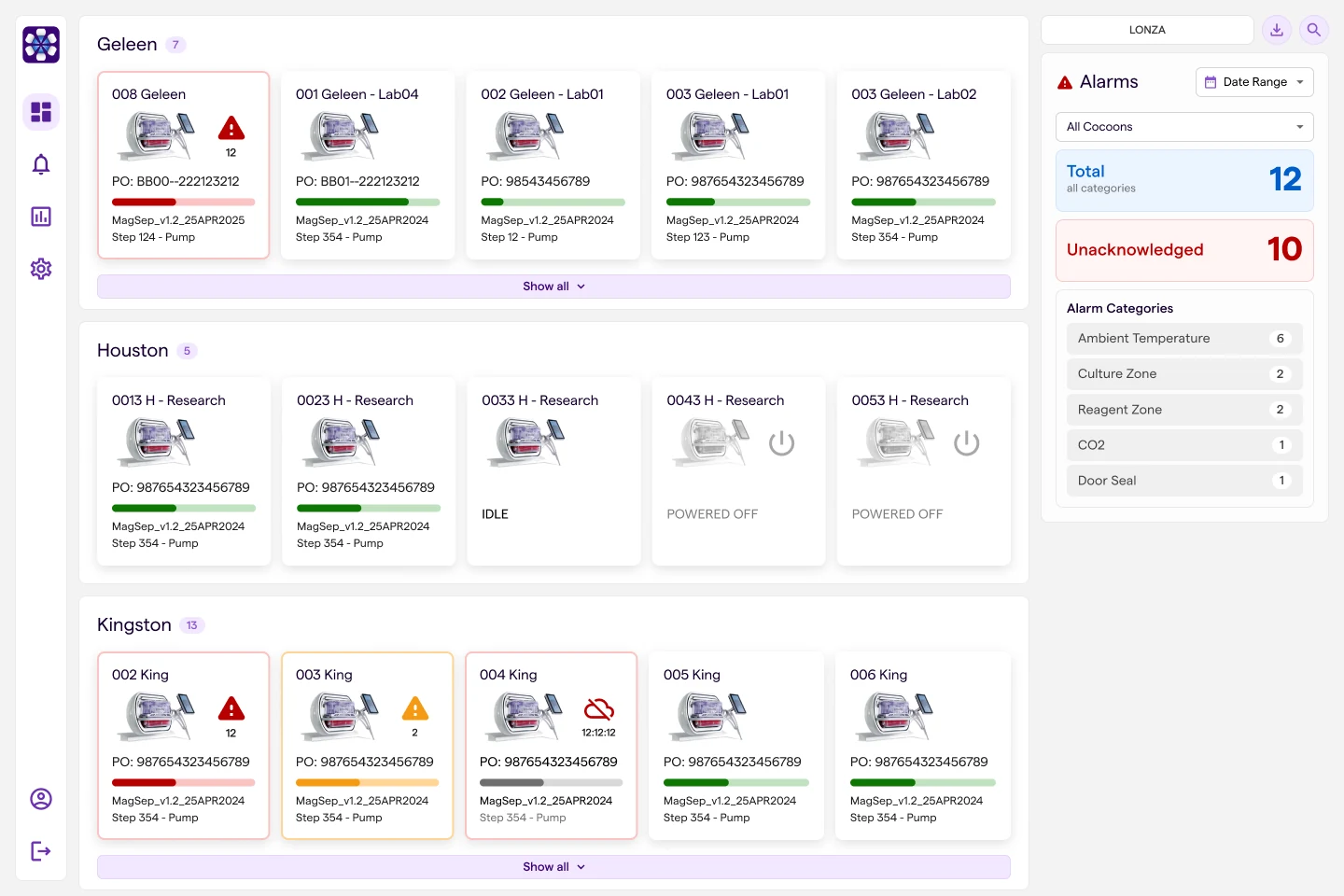Select the Door Seal alarm category
The height and width of the screenshot is (896, 1344).
pos(1184,481)
